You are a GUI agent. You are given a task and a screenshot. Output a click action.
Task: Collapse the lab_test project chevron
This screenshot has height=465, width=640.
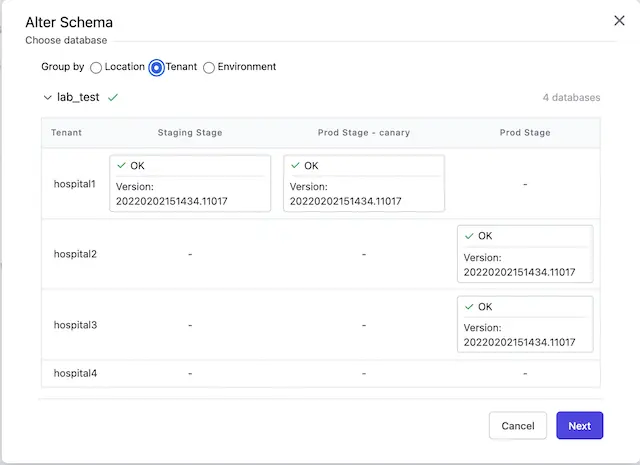coord(47,98)
